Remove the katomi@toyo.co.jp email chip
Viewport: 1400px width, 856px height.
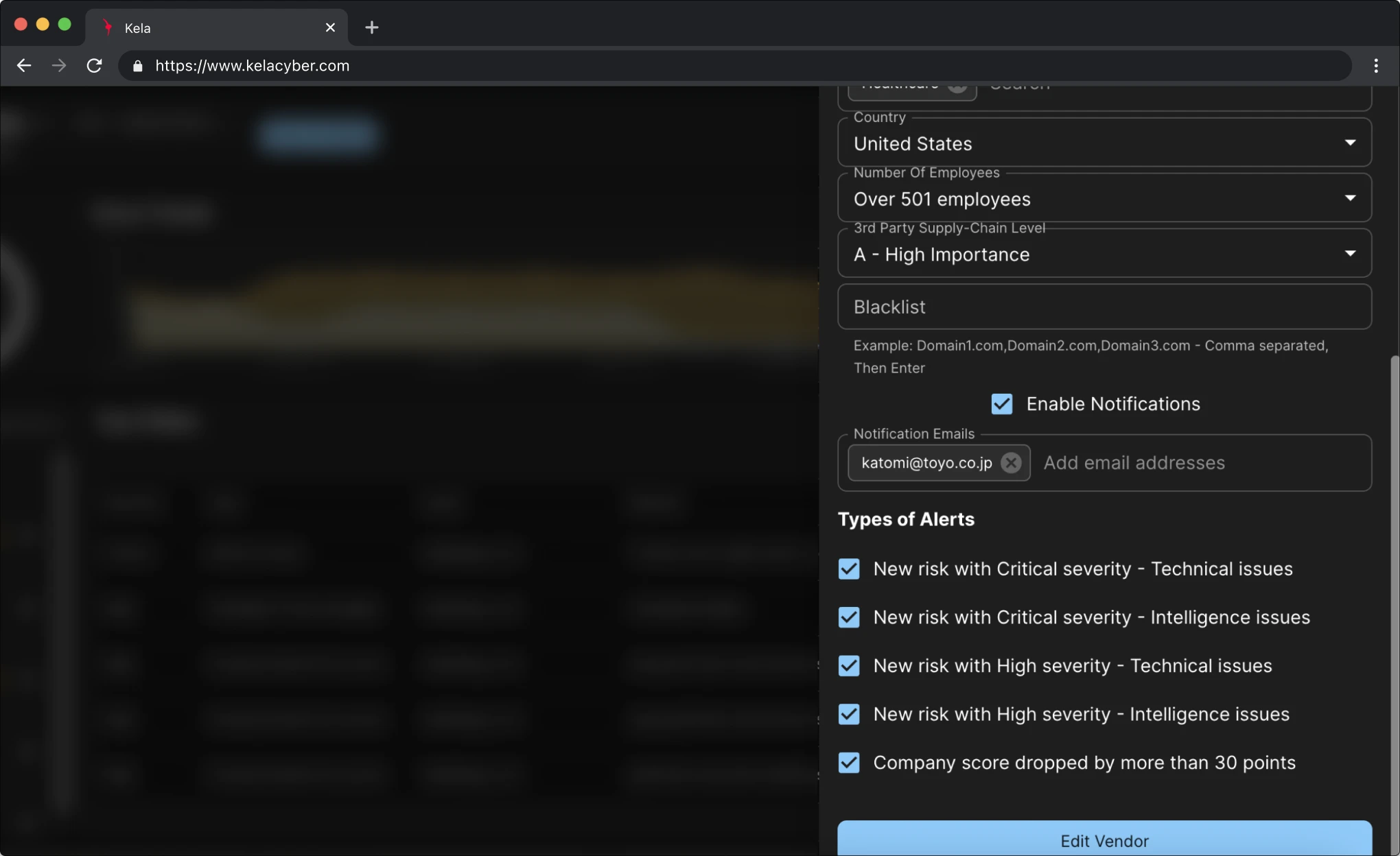point(1010,463)
